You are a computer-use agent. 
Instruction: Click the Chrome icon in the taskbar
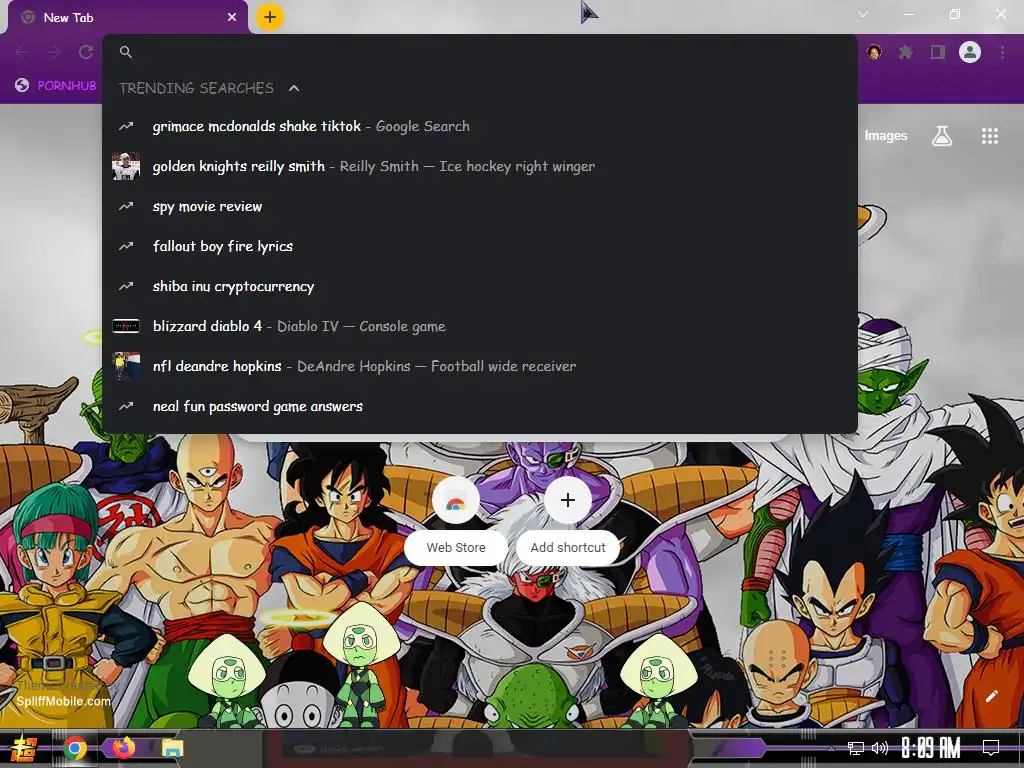click(75, 748)
